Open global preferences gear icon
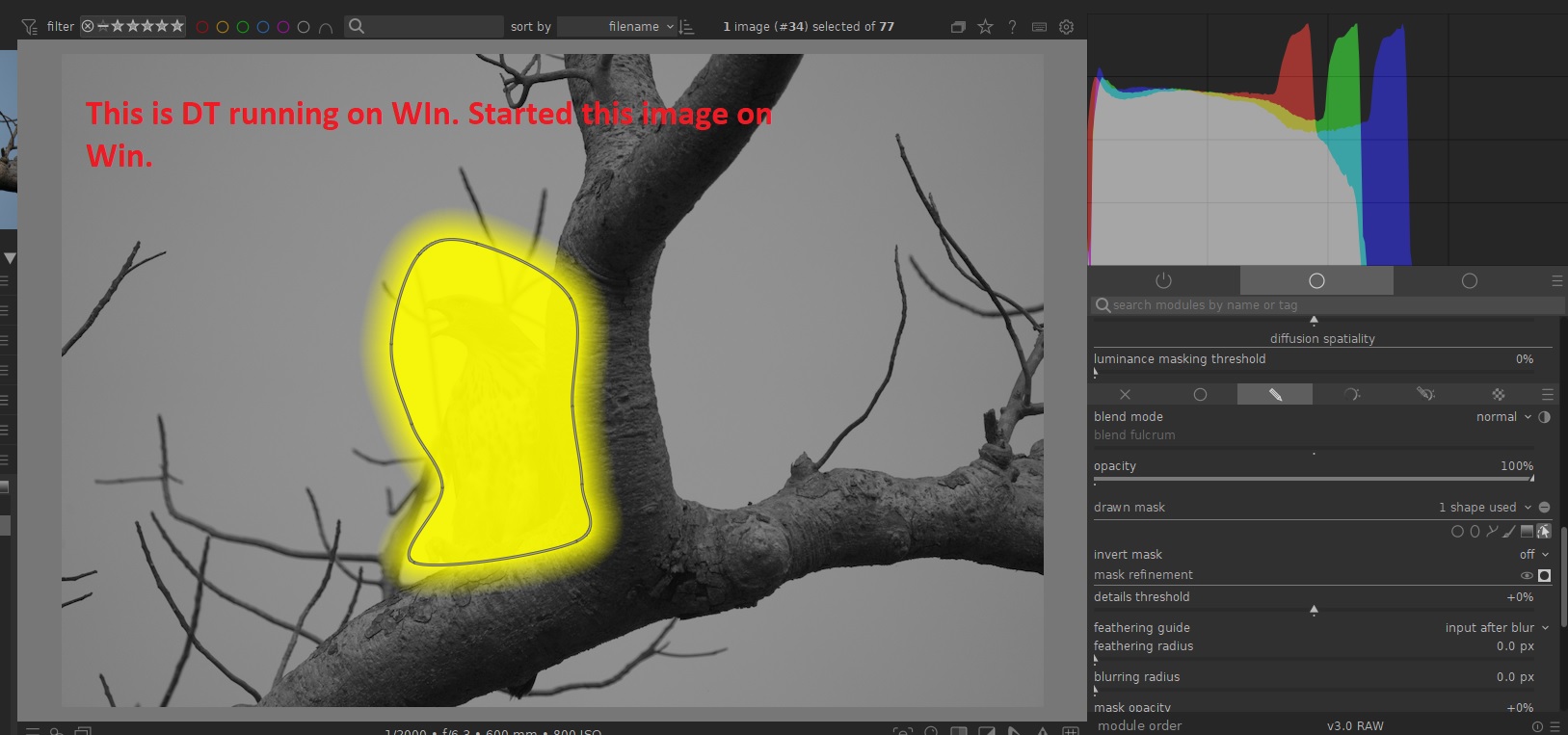Image resolution: width=1568 pixels, height=735 pixels. point(1066,27)
